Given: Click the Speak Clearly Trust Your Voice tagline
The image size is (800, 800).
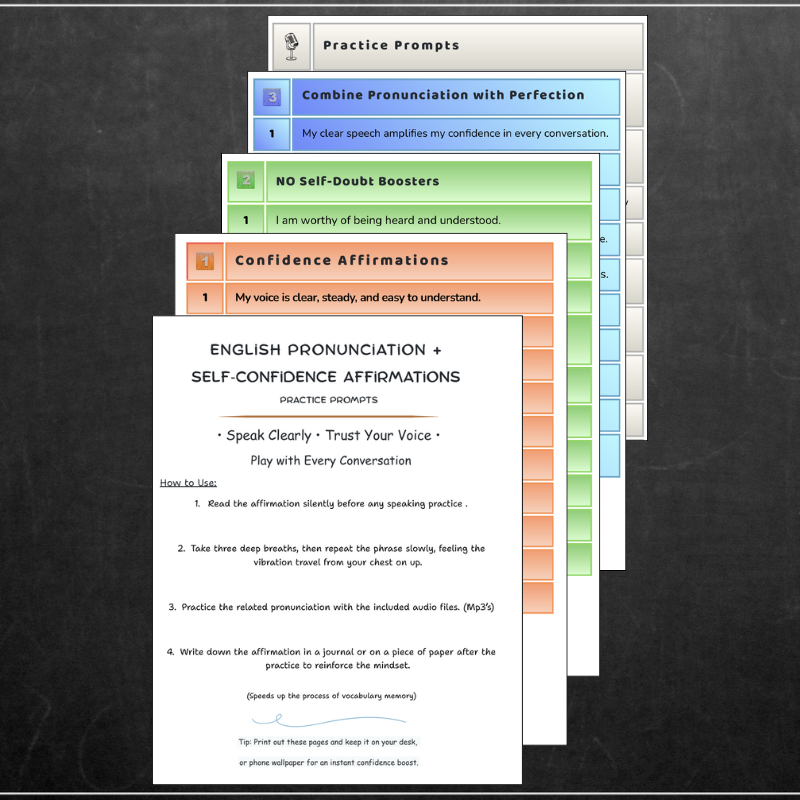Looking at the screenshot, I should pyautogui.click(x=328, y=436).
